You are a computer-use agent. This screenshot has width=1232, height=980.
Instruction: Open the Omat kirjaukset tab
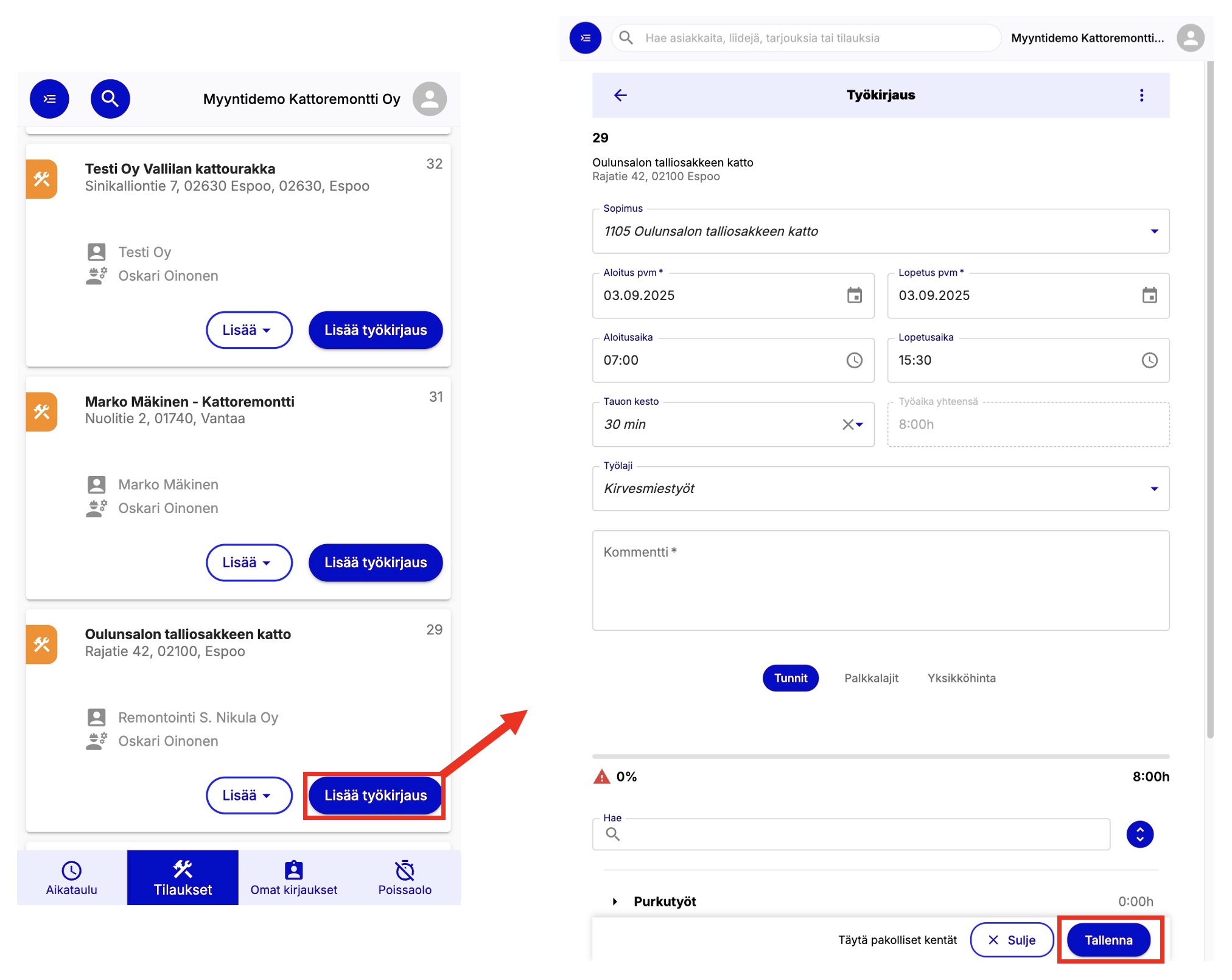[293, 878]
